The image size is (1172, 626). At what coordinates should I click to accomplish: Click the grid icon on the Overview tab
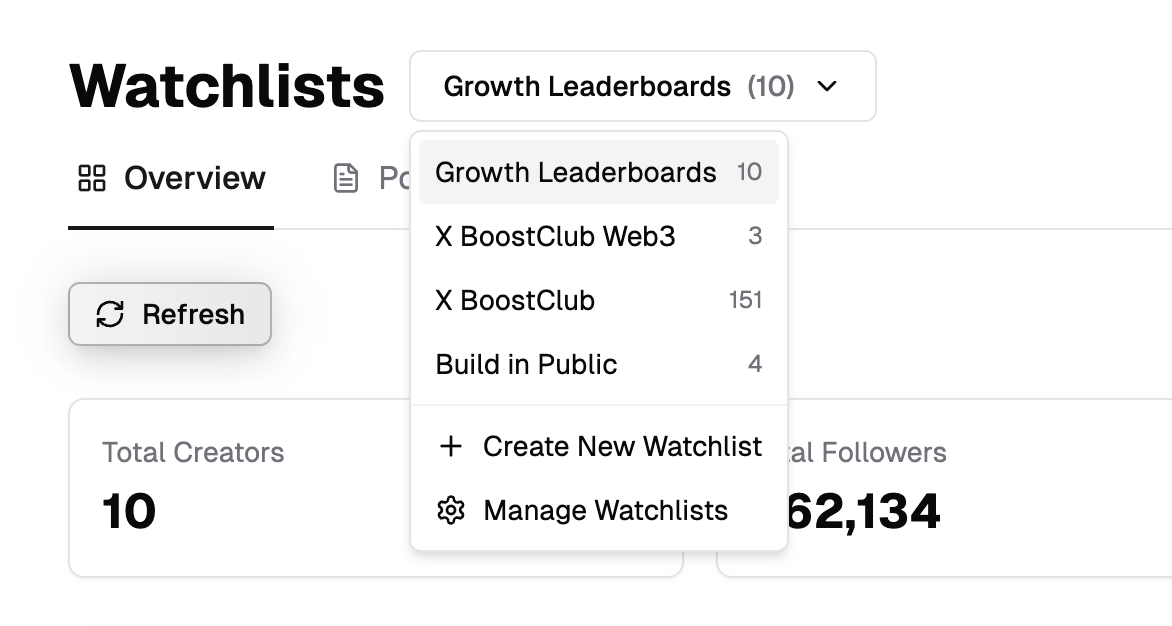[x=92, y=179]
